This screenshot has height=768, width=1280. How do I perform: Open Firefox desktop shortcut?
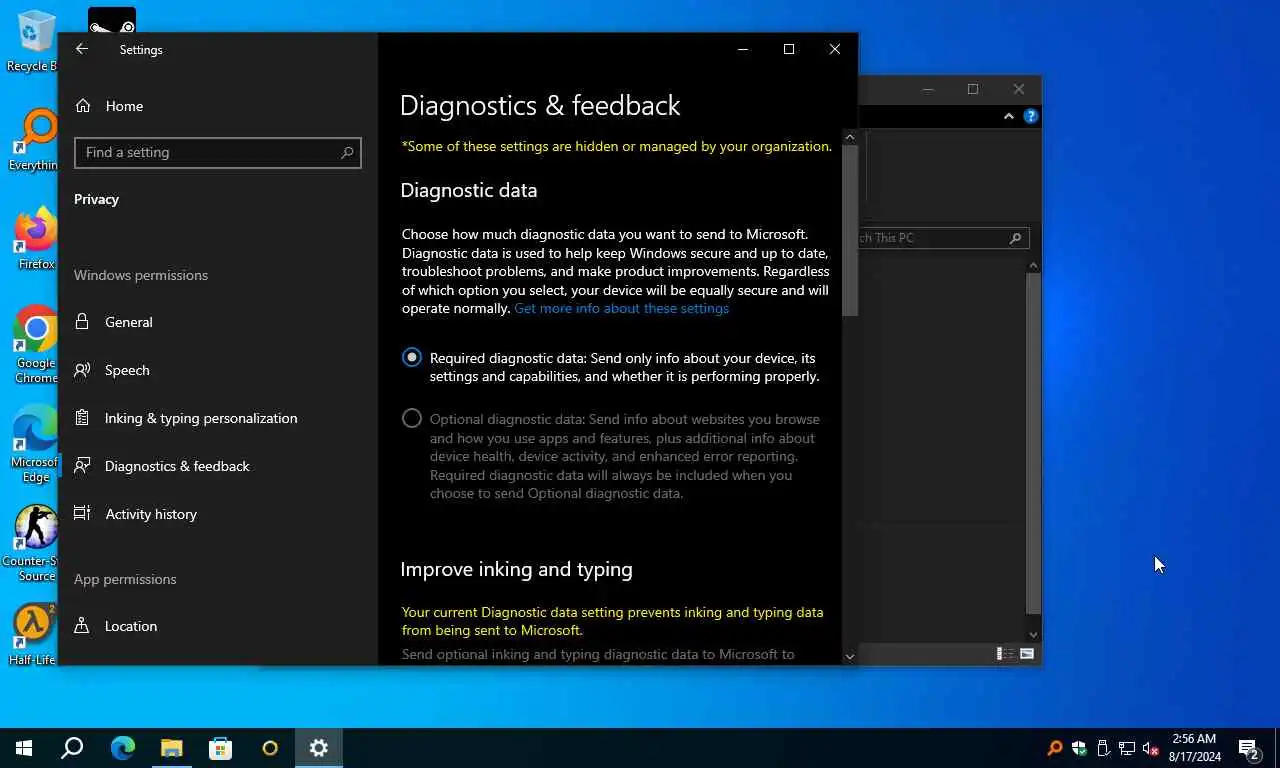coord(36,238)
